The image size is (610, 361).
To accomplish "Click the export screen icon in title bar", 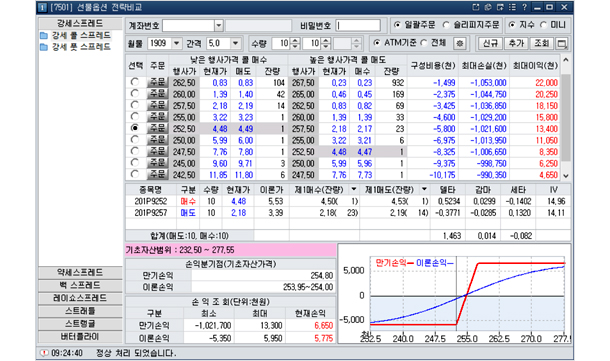I will click(x=500, y=7).
